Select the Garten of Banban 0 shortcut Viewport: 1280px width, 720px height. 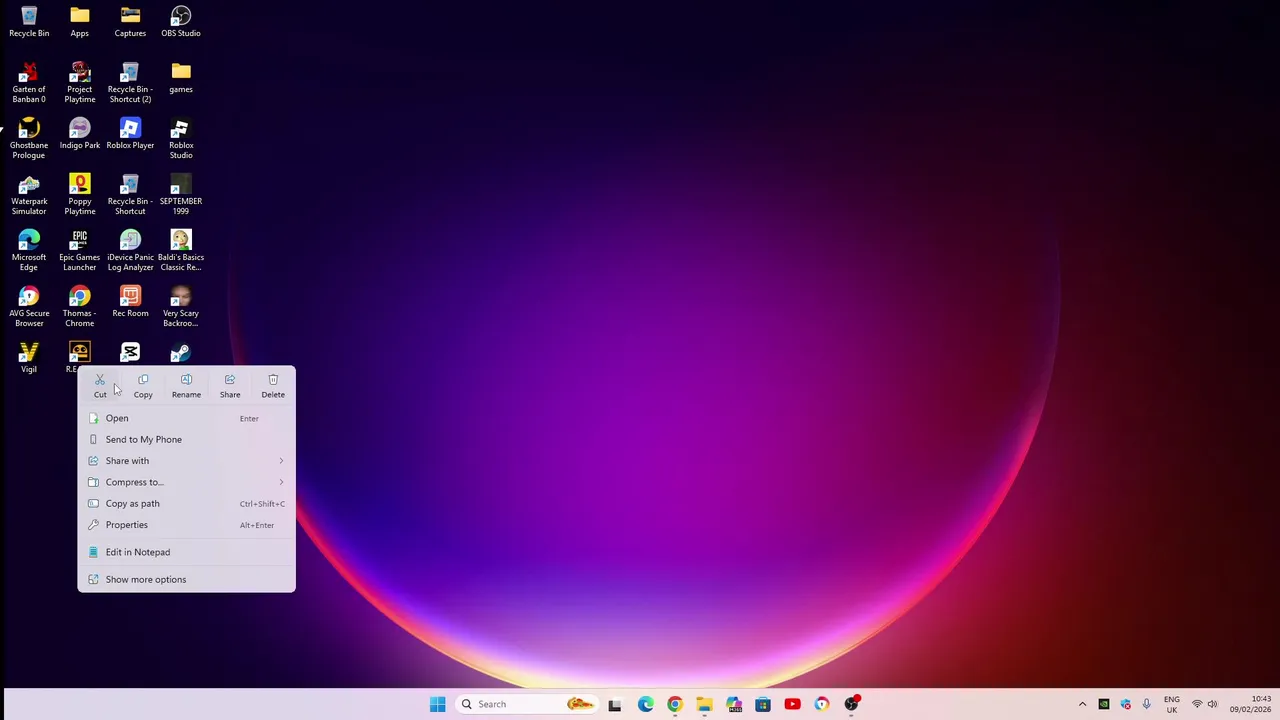29,82
